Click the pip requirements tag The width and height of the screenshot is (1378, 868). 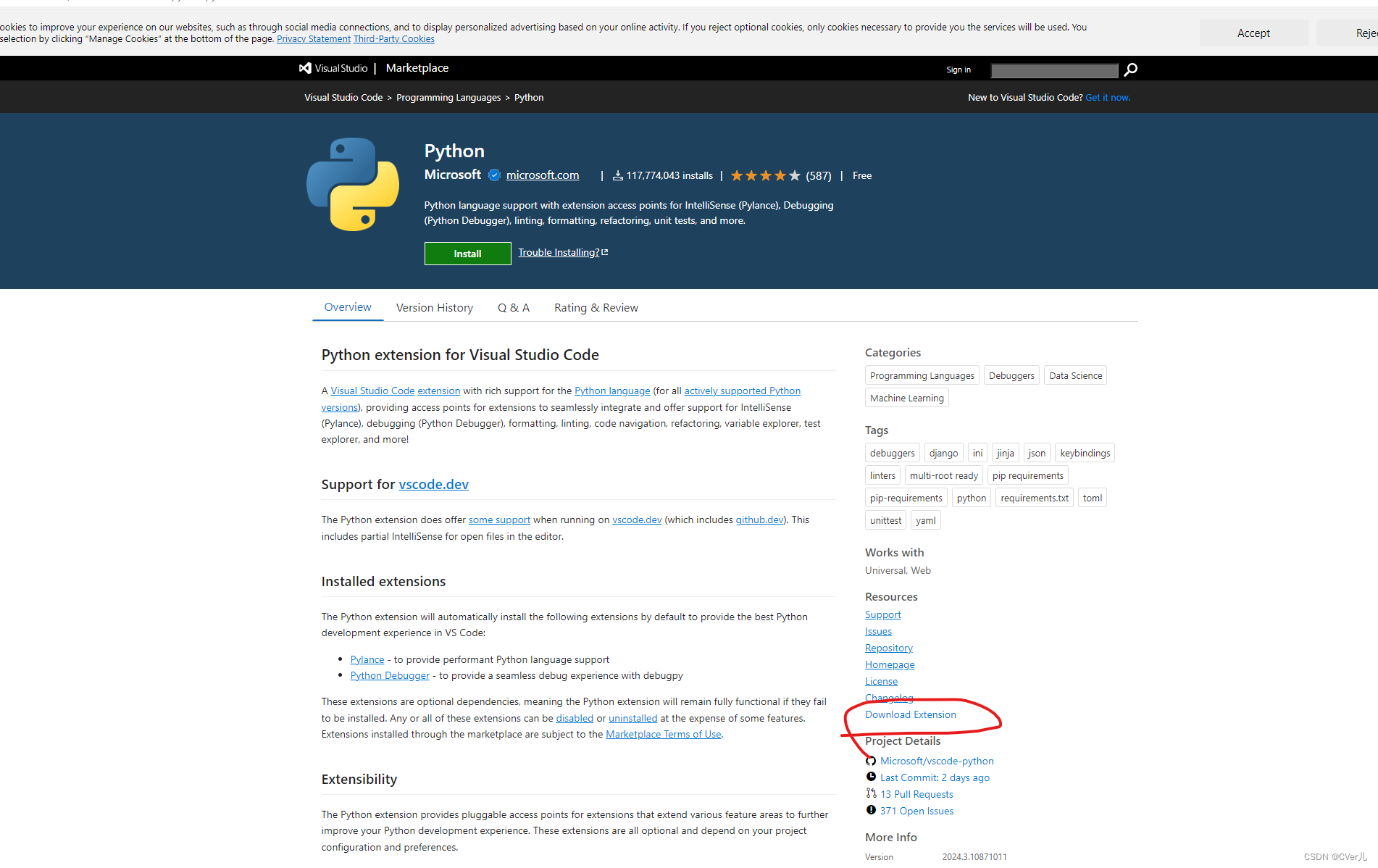(1028, 475)
